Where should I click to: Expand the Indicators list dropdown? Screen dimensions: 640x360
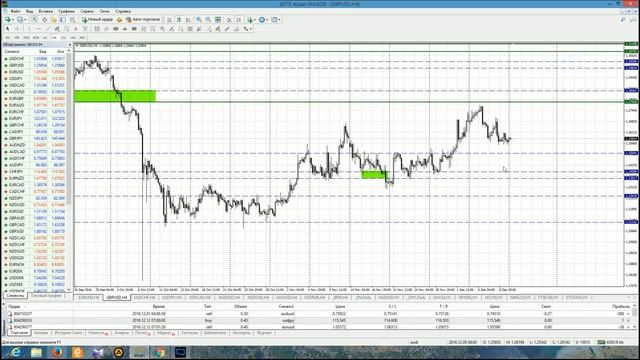[255, 20]
